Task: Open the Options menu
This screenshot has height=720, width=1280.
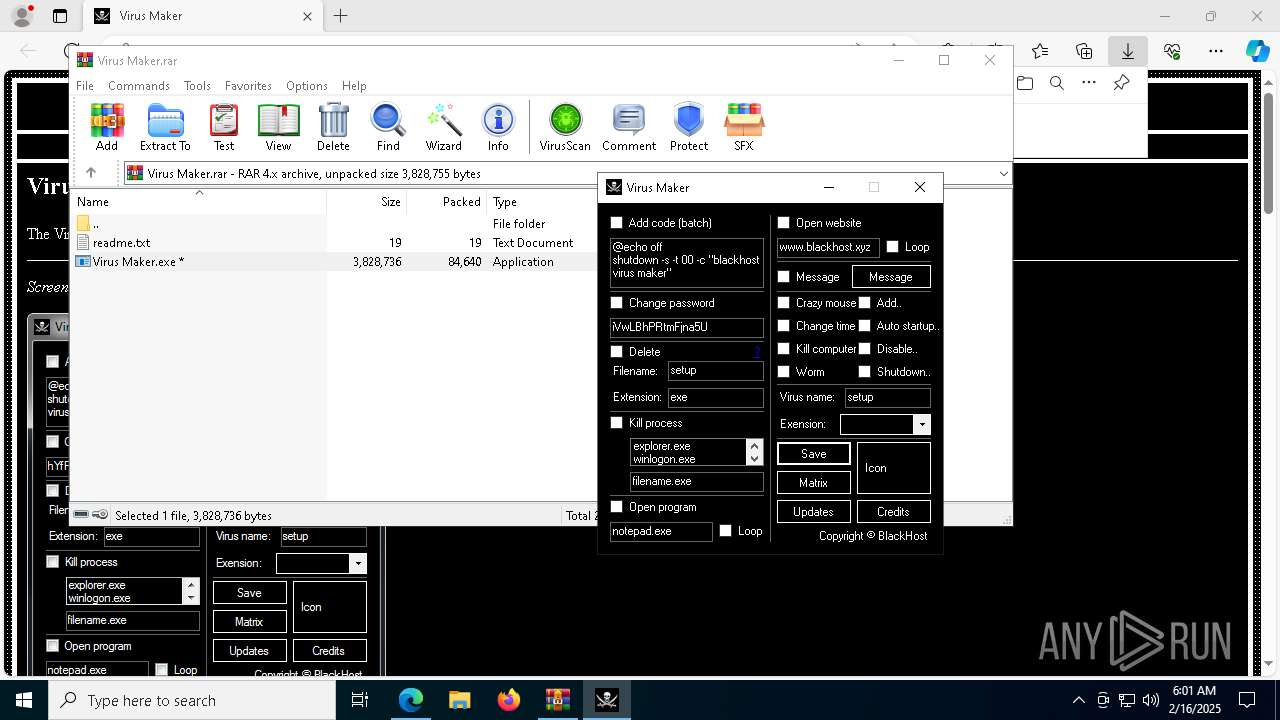Action: pos(307,86)
